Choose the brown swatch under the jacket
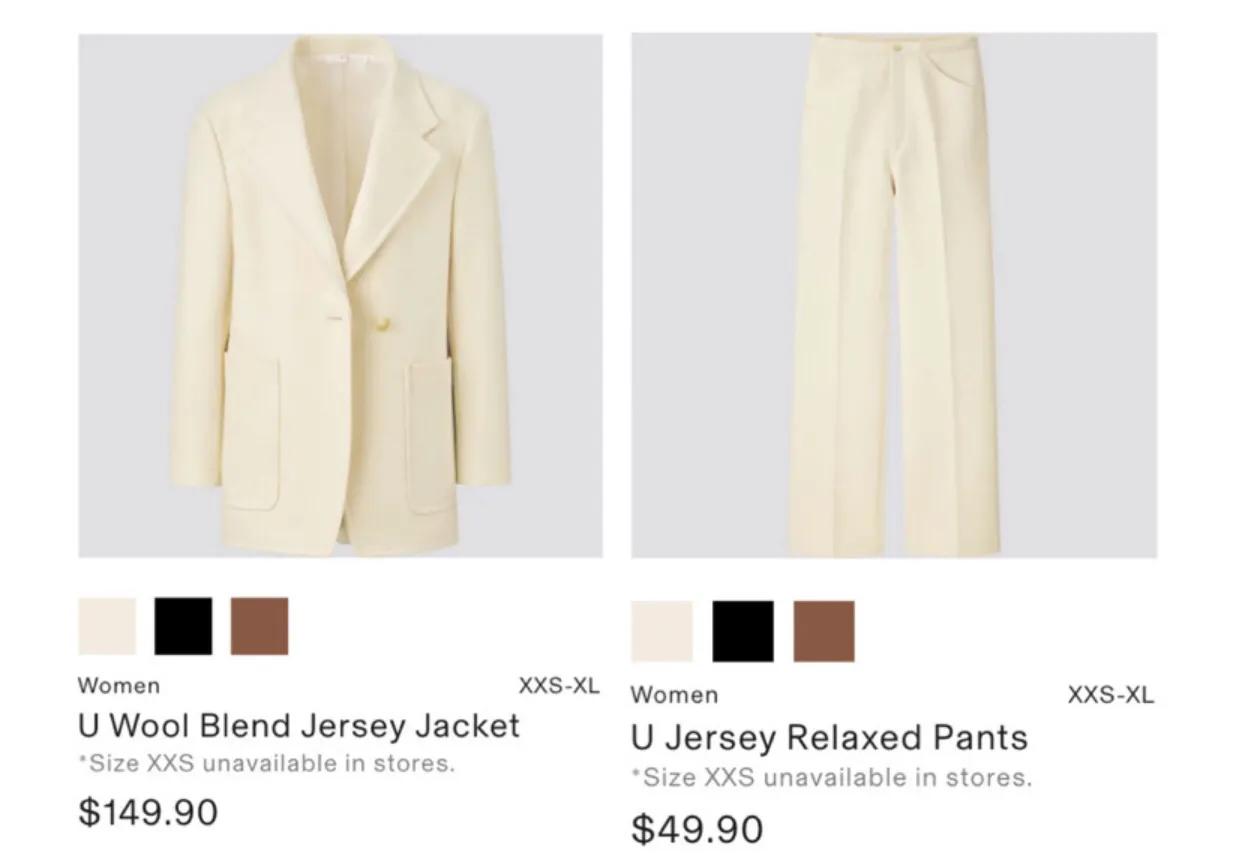Screen dimensions: 1242x859 [x=260, y=626]
